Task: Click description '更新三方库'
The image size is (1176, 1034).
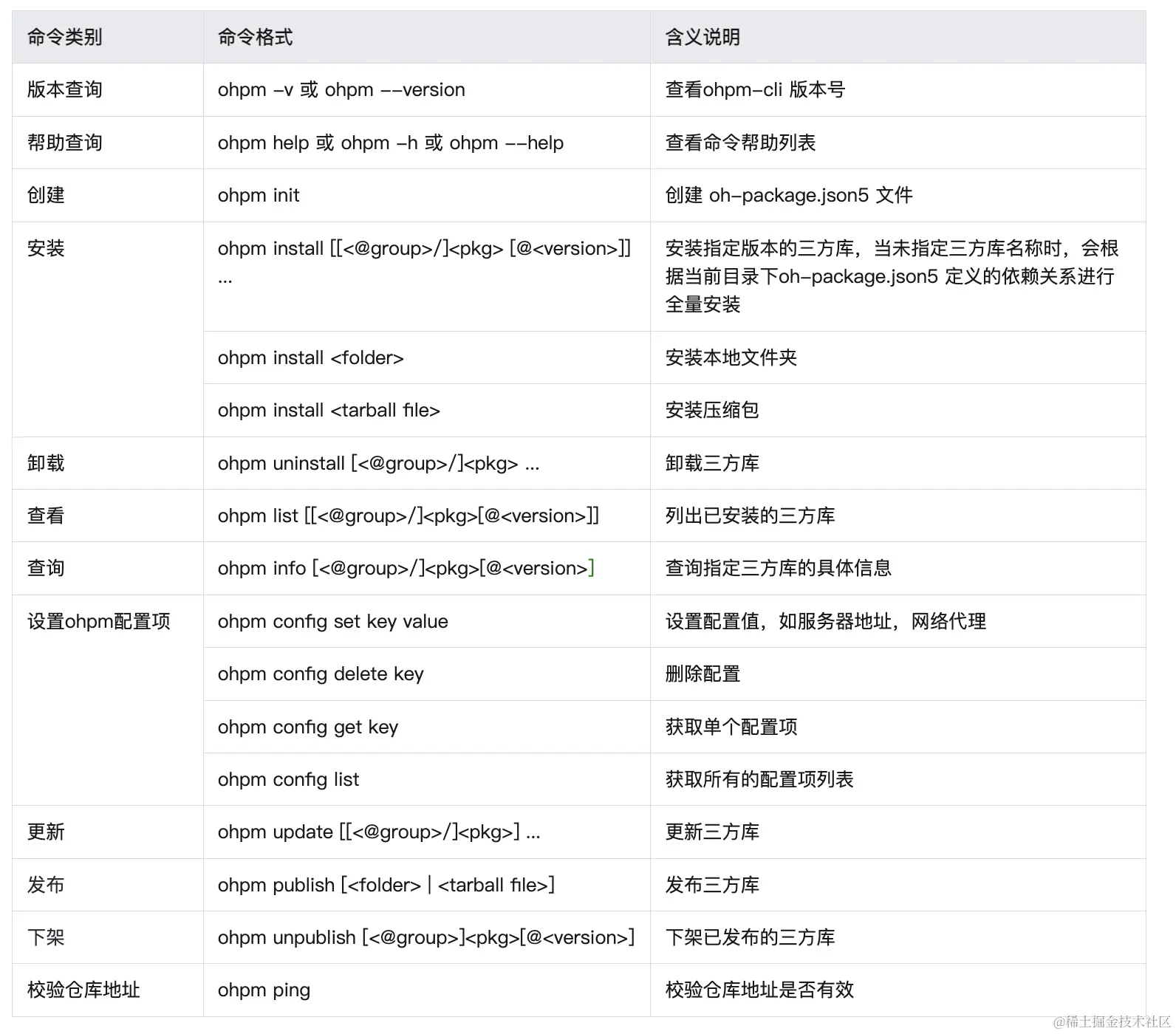Action: [712, 832]
